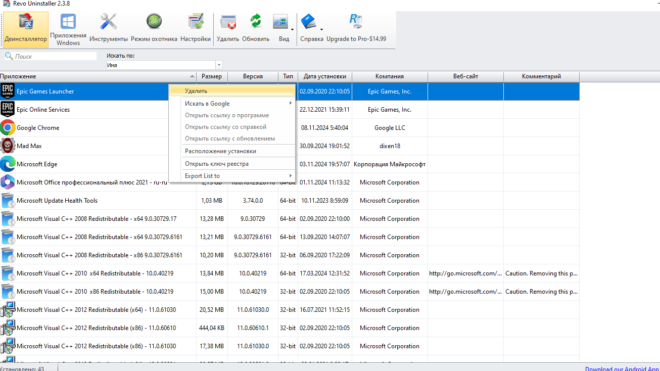Click the 17,38 MB size cell
660x371 pixels.
(212, 346)
